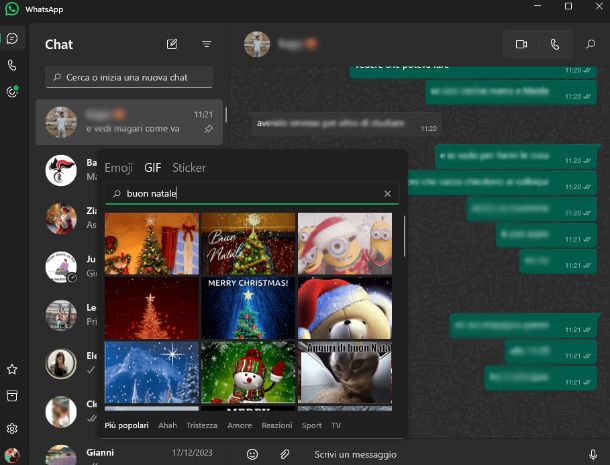Open the emoji picker smiley icon

[x=252, y=454]
